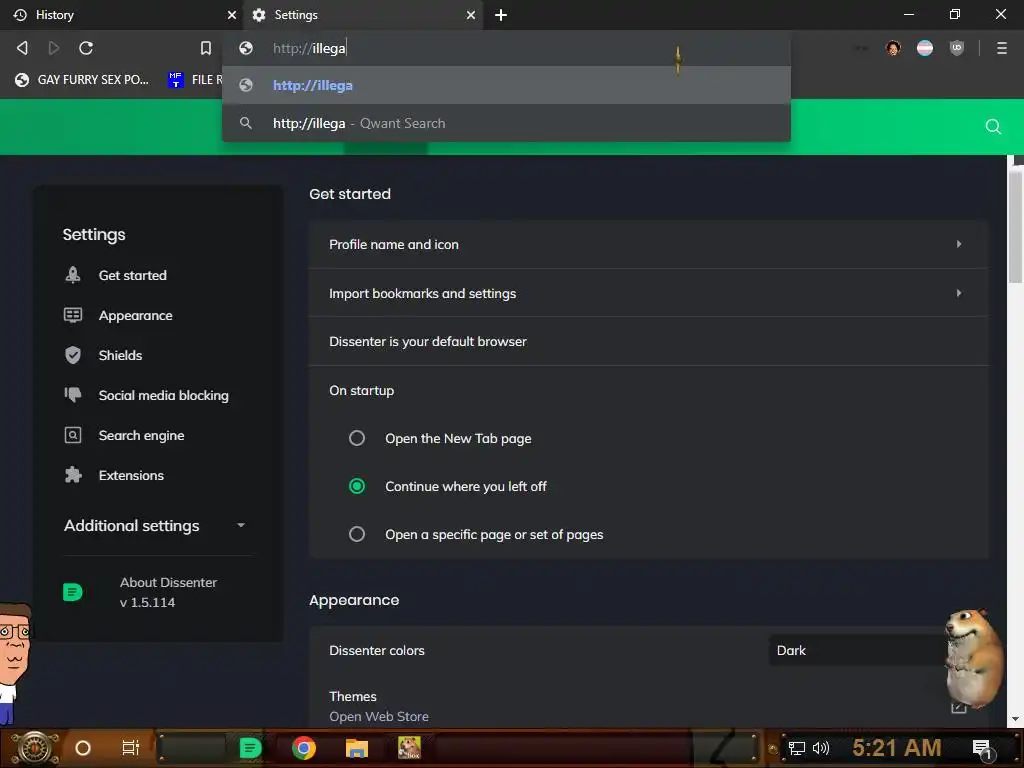Close the Settings tab
This screenshot has height=768, width=1024.
coord(470,15)
